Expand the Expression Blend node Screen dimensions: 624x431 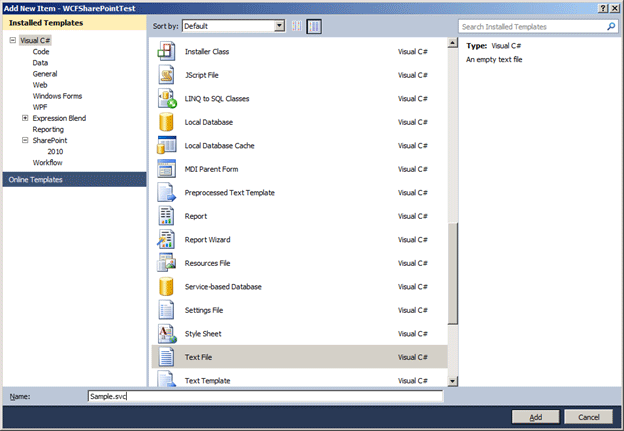click(25, 118)
